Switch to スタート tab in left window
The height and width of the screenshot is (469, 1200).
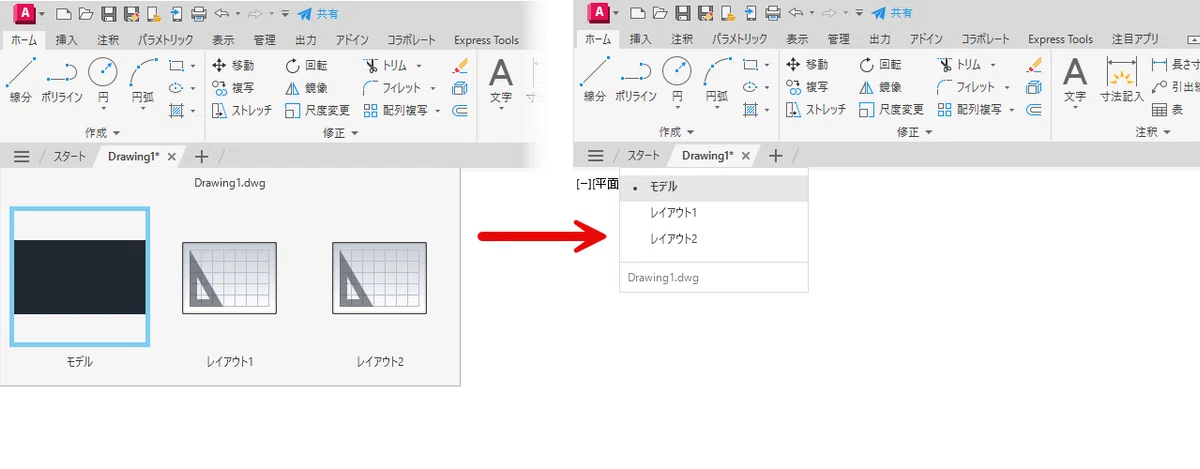[x=70, y=156]
